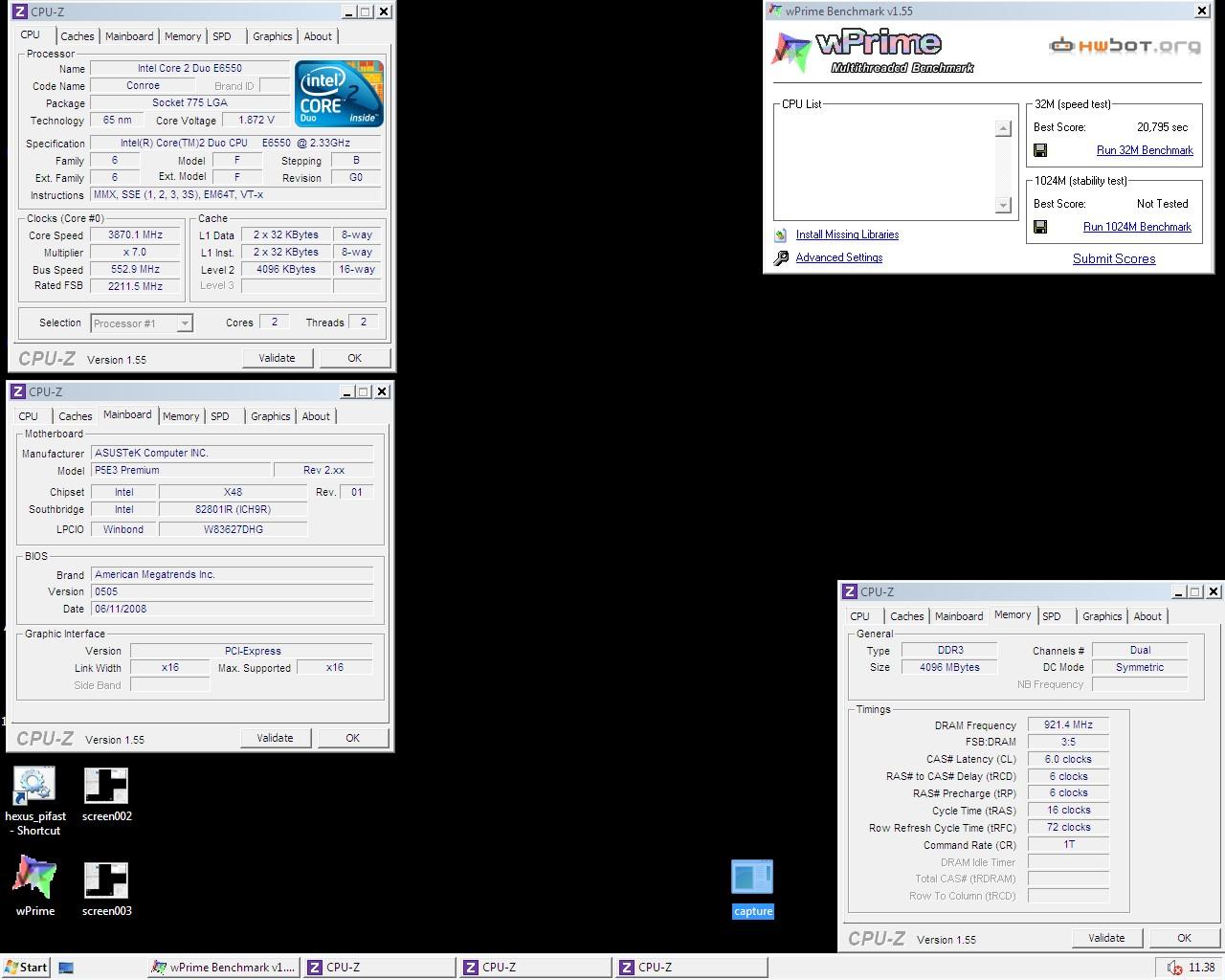Open the Advanced Settings link

839,257
